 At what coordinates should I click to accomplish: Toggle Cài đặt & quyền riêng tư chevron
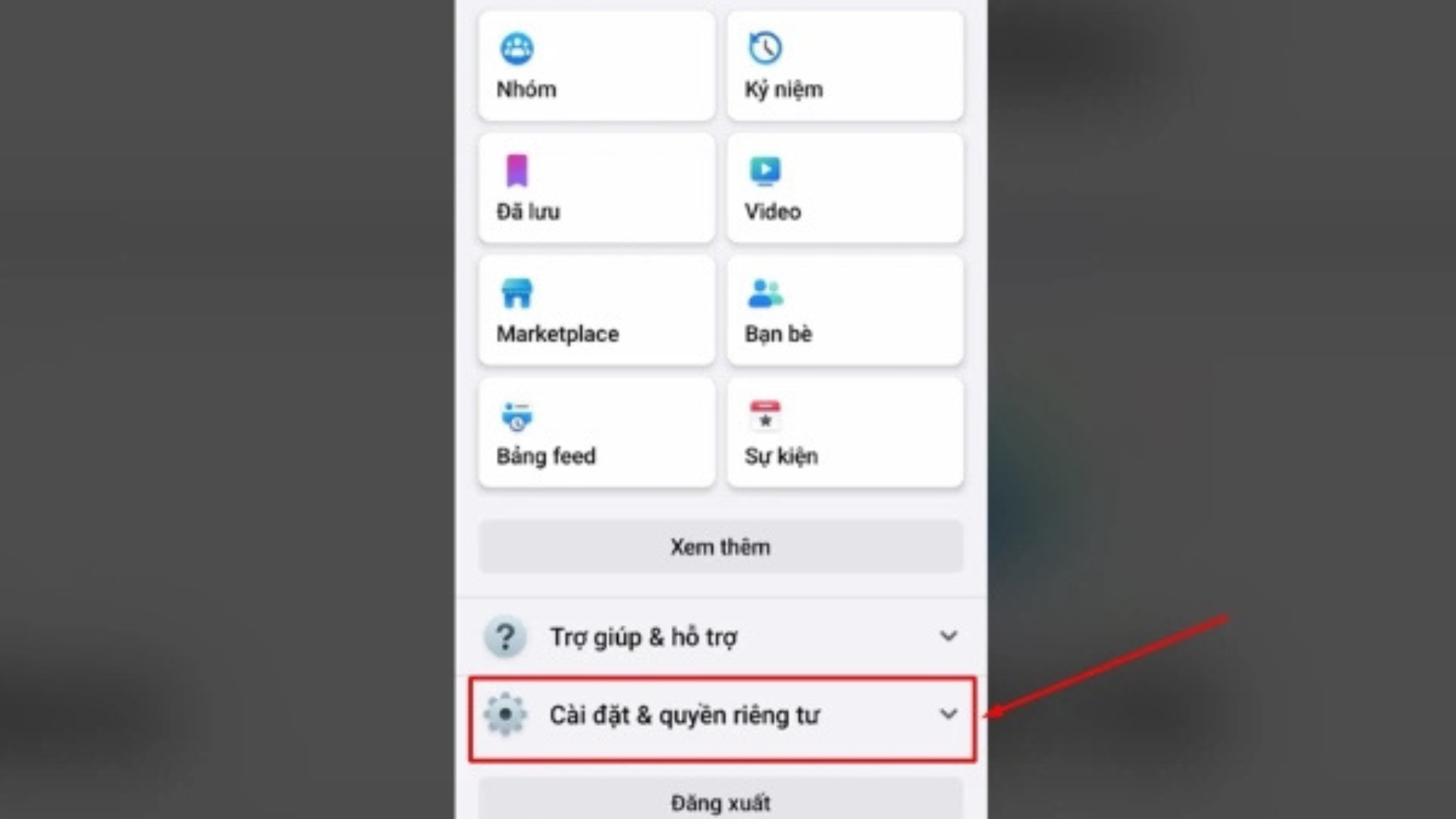(947, 714)
